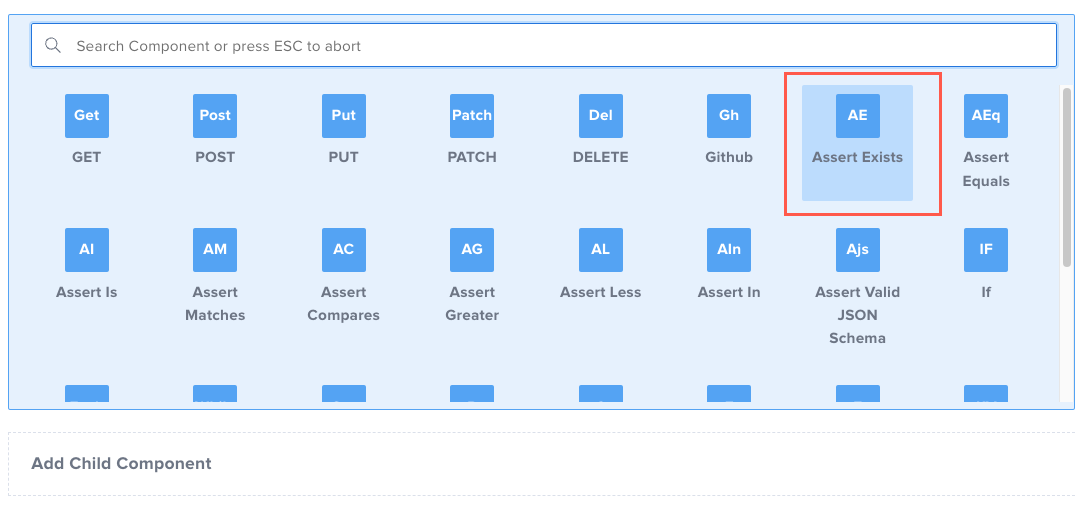Screen dimensions: 1092x505
Task: Add Assert Valid JSON Schema component
Action: 857,250
